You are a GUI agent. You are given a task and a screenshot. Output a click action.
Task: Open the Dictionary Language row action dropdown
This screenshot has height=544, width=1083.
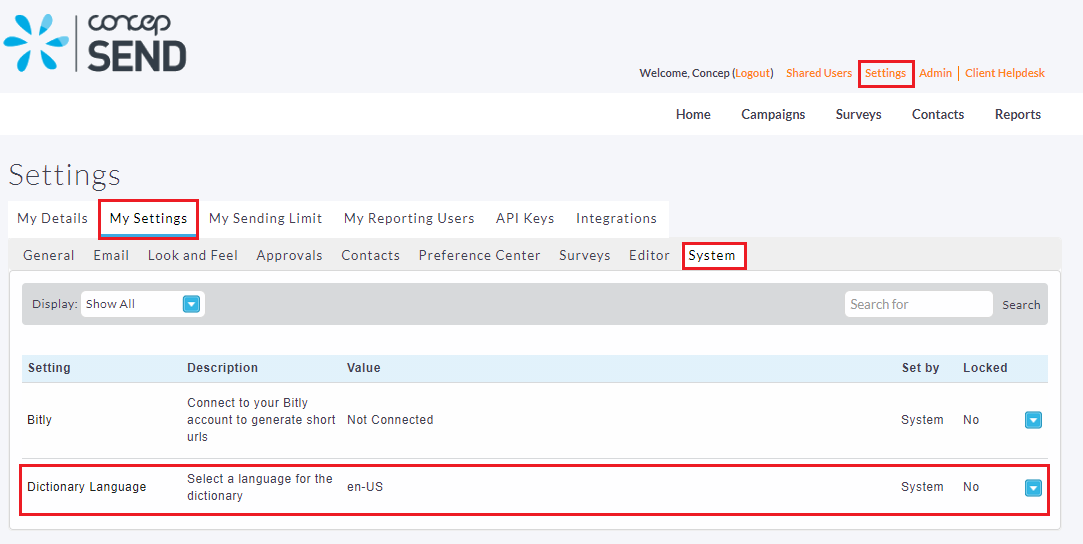coord(1033,487)
